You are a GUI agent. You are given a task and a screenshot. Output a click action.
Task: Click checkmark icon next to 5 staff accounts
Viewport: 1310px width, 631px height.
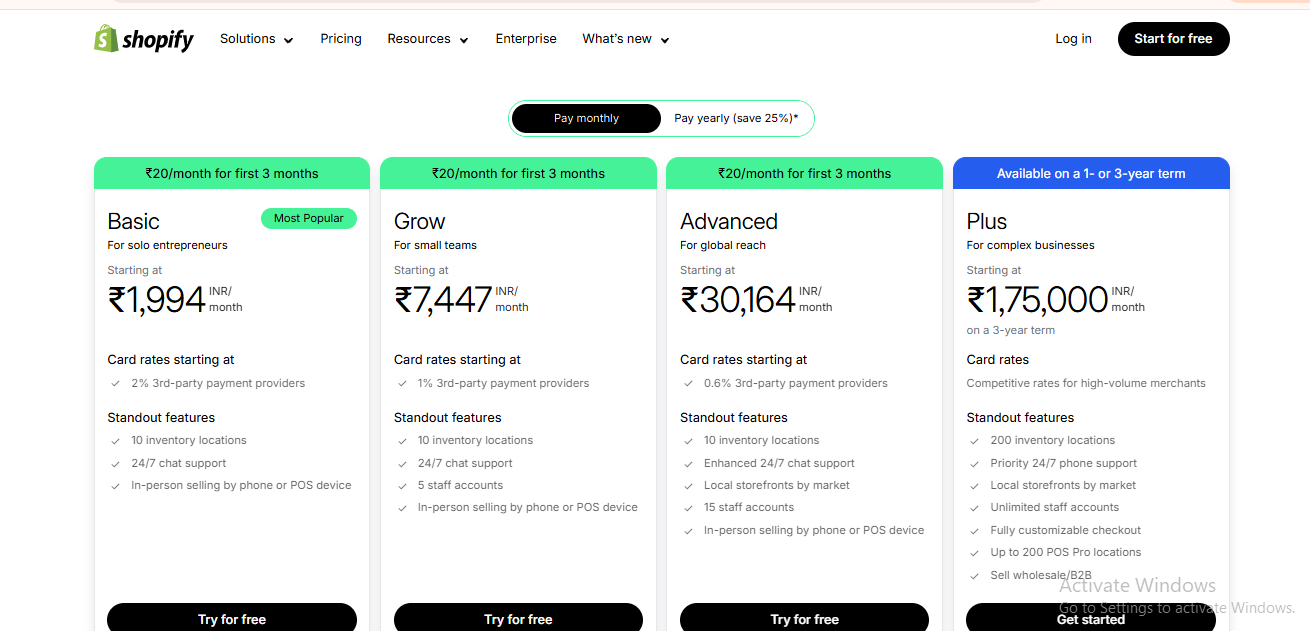(402, 485)
